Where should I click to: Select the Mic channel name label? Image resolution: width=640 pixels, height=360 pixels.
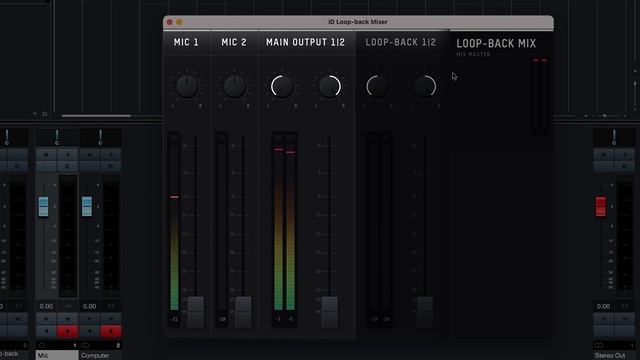click(x=57, y=356)
